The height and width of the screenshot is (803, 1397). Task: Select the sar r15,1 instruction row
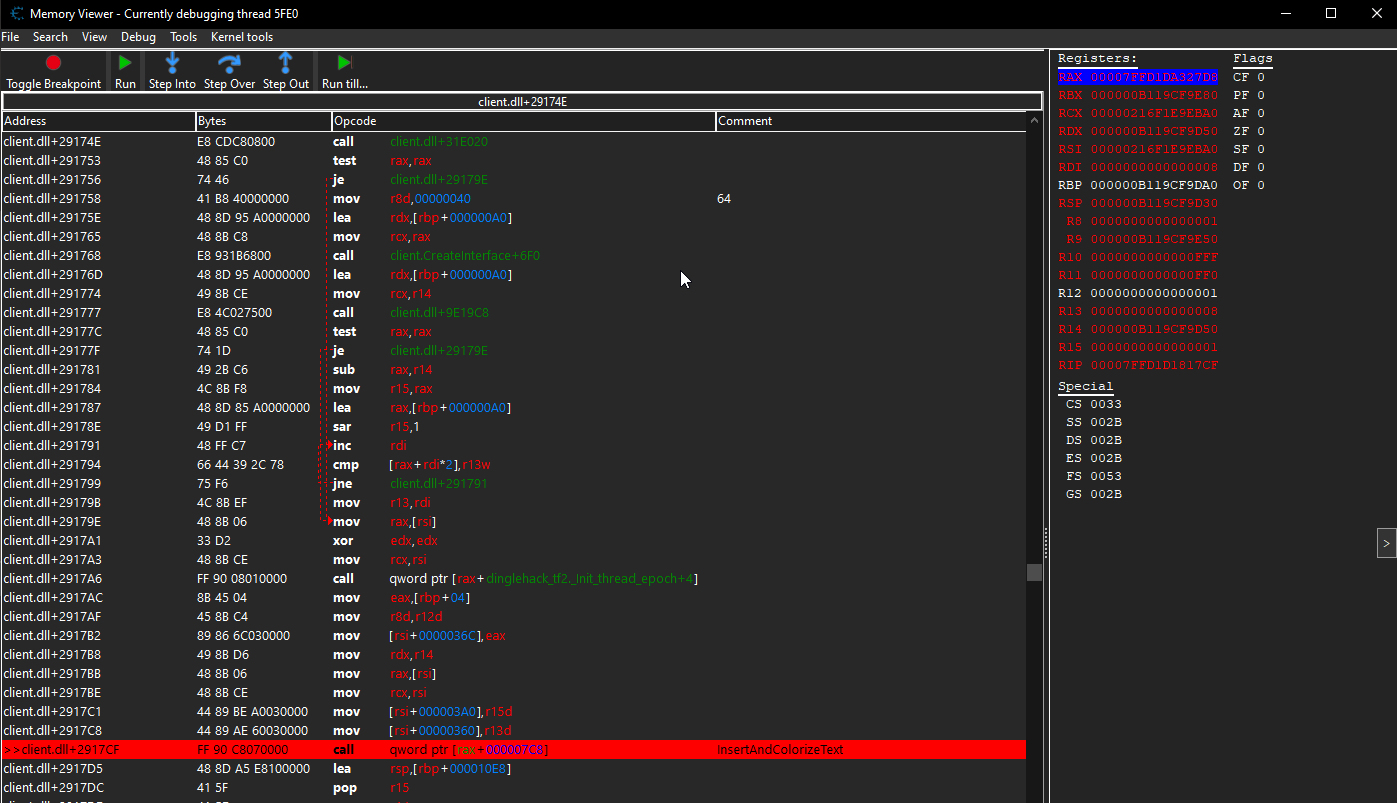514,426
